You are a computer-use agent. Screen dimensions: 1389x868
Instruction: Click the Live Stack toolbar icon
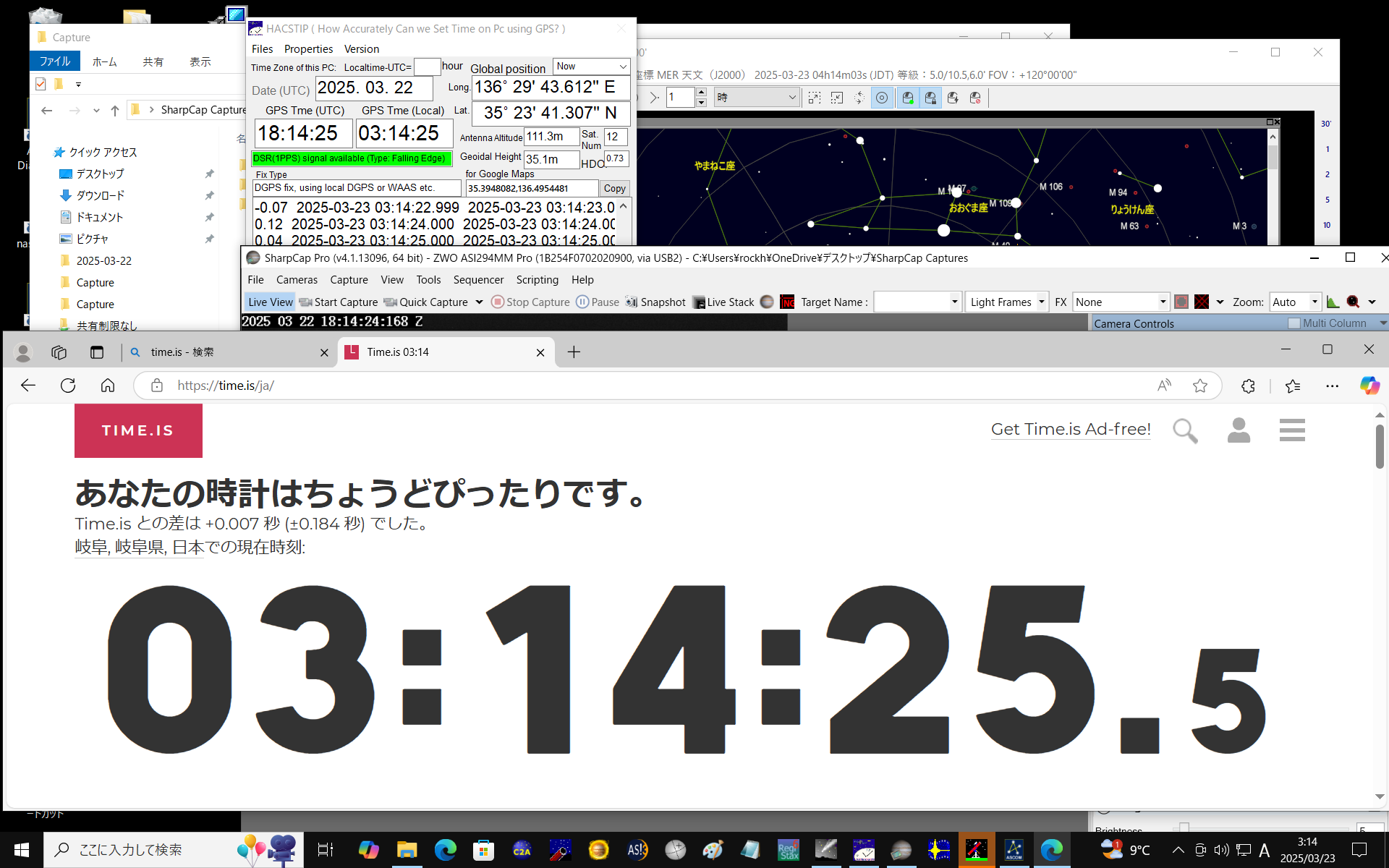pos(699,302)
